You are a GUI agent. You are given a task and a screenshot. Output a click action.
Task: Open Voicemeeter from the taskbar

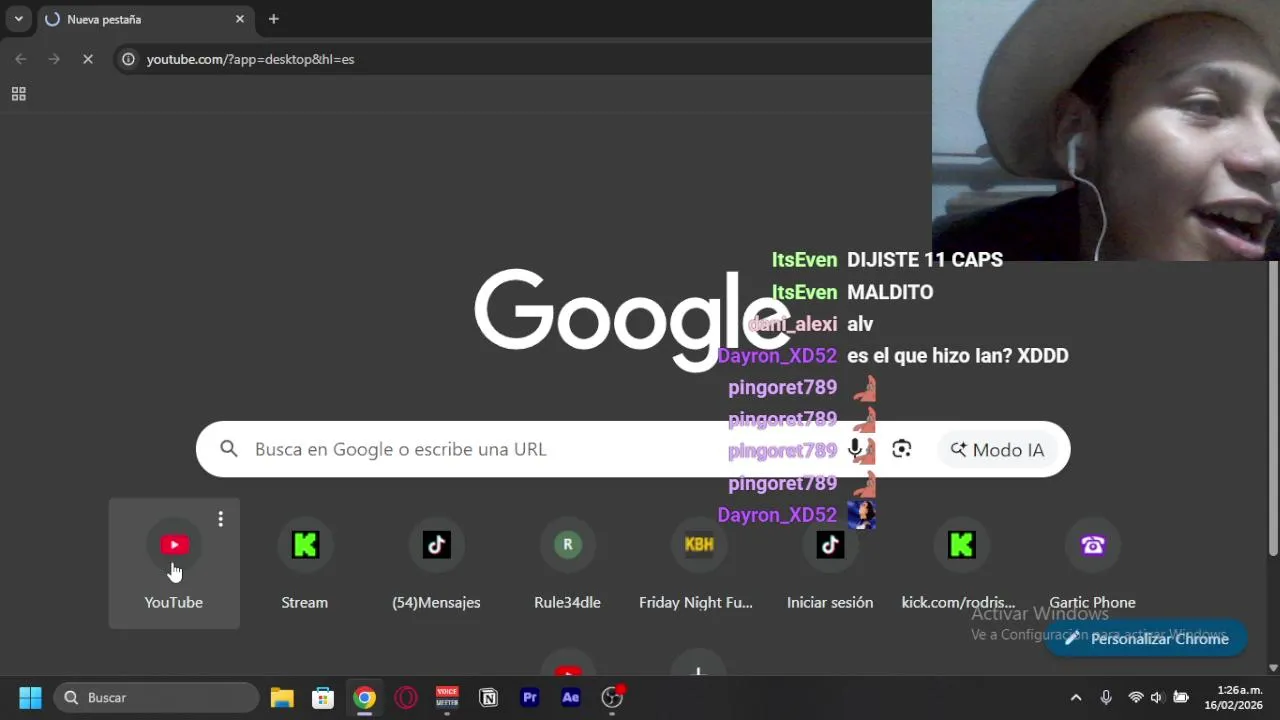[x=447, y=697]
